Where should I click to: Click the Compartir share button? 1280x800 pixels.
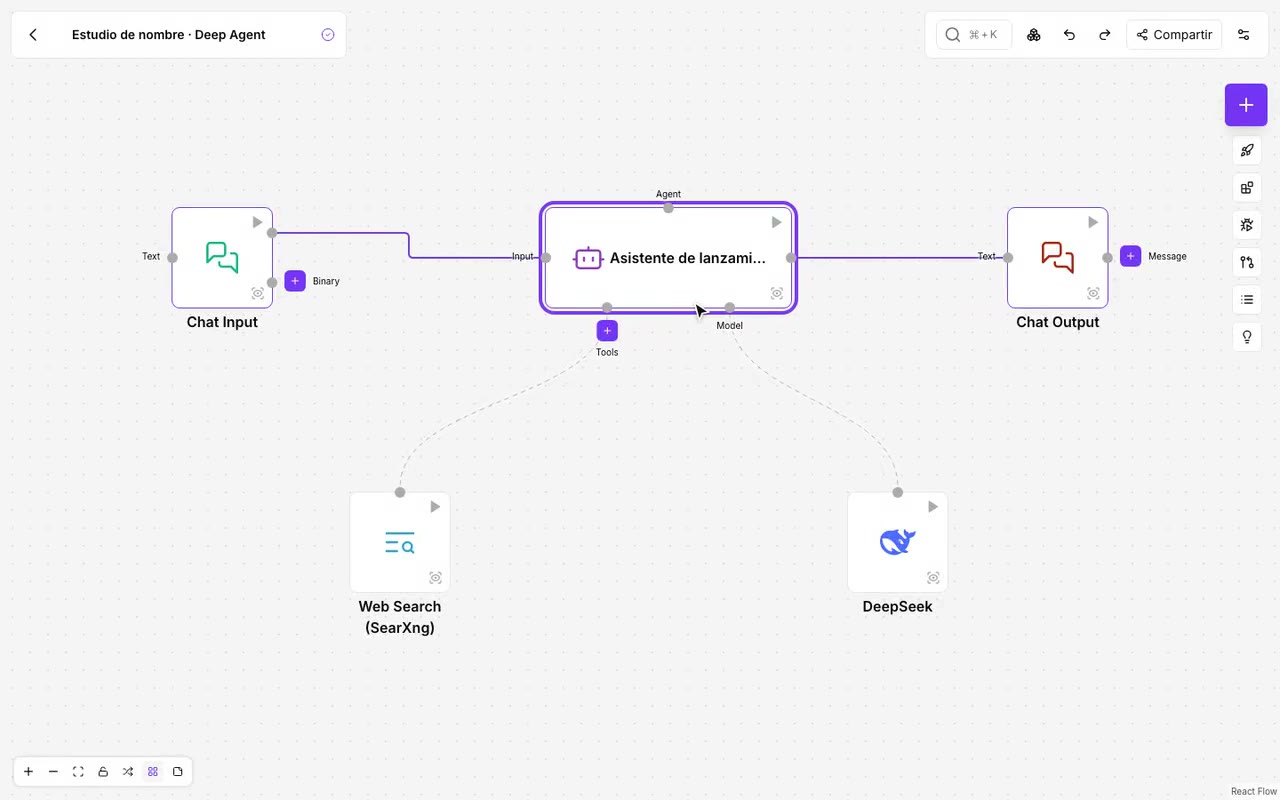click(x=1174, y=35)
